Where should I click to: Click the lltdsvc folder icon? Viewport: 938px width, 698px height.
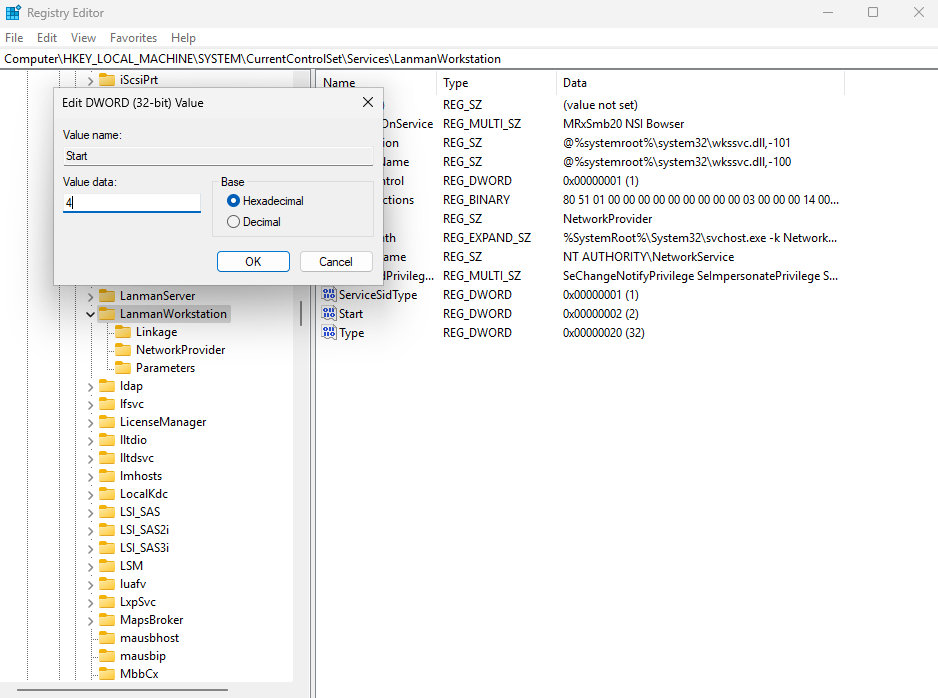[x=107, y=458]
